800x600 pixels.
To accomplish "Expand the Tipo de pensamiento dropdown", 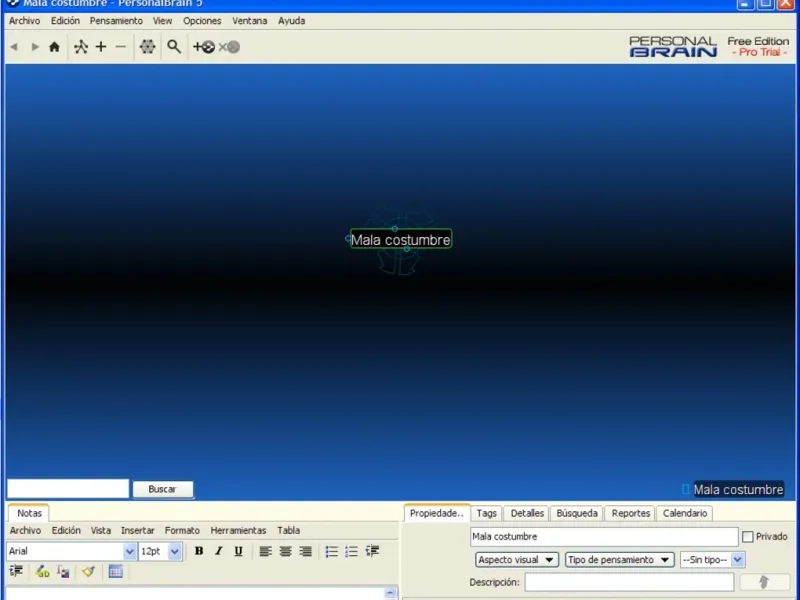I will coord(619,560).
